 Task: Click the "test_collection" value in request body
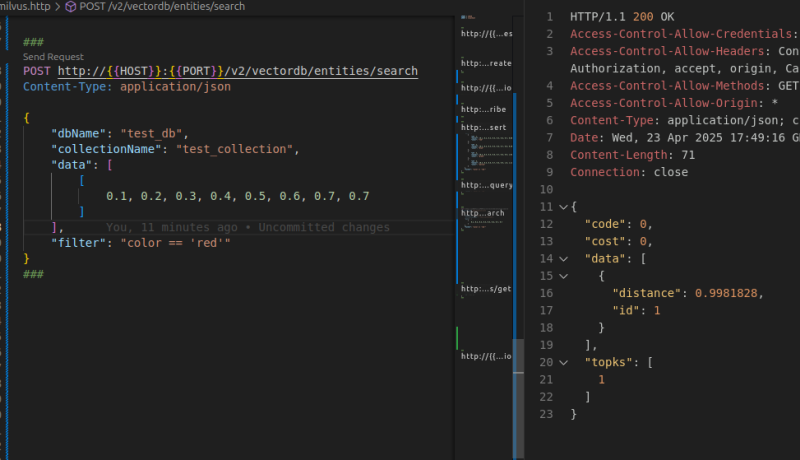[x=237, y=149]
